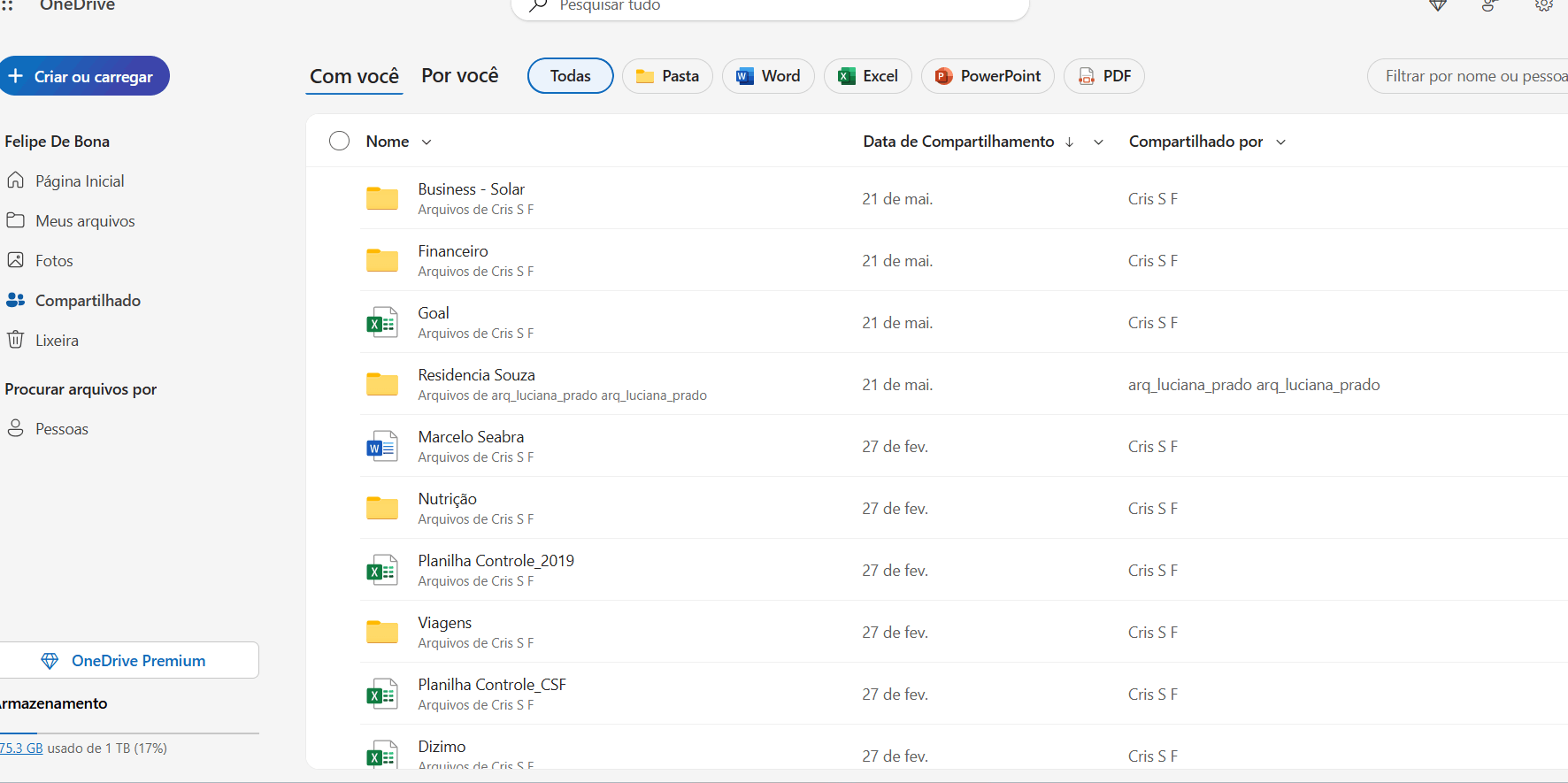1568x783 pixels.
Task: Enable the Excel file type filter
Action: click(x=868, y=76)
